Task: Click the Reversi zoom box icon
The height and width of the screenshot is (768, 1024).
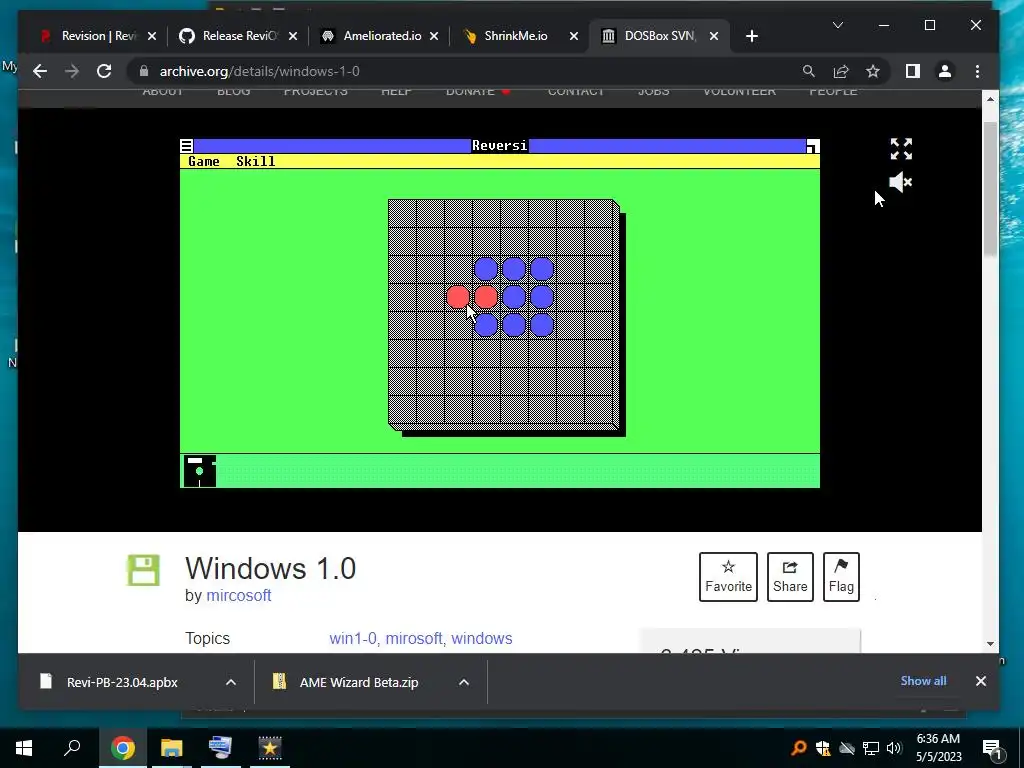Action: tap(812, 146)
